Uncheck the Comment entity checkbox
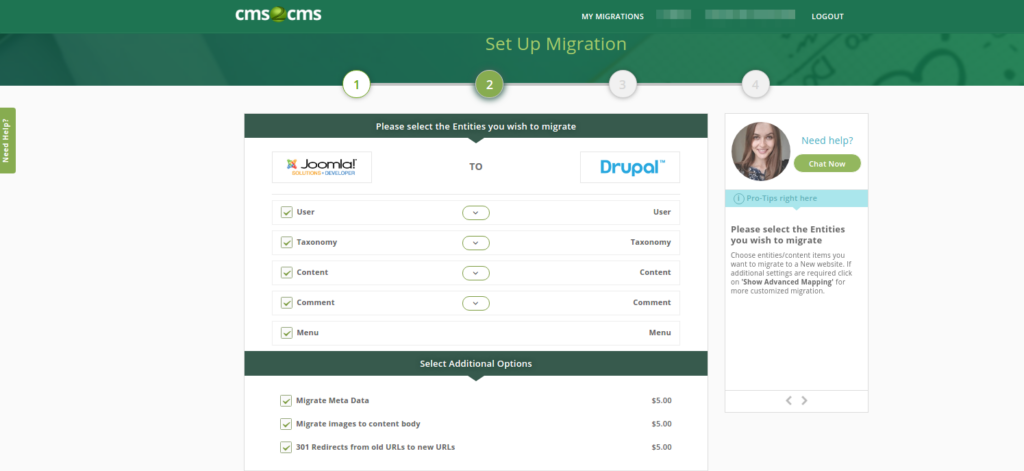Viewport: 1024px width, 471px height. click(x=287, y=302)
